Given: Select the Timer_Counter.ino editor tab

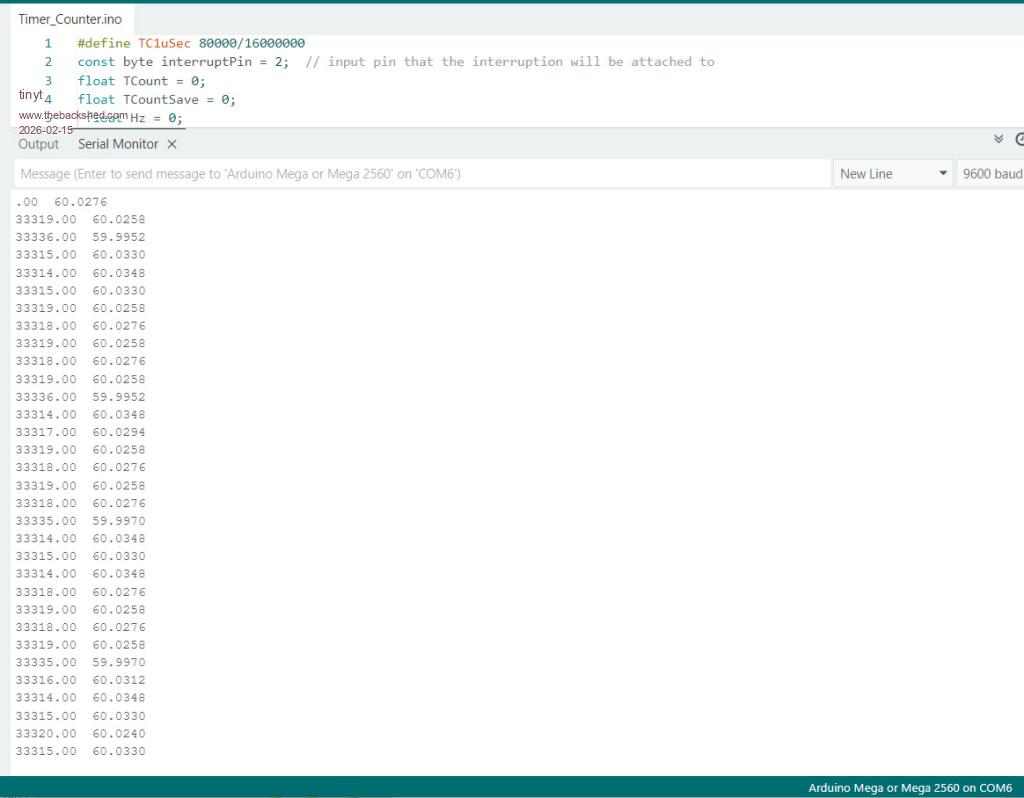Looking at the screenshot, I should (70, 19).
